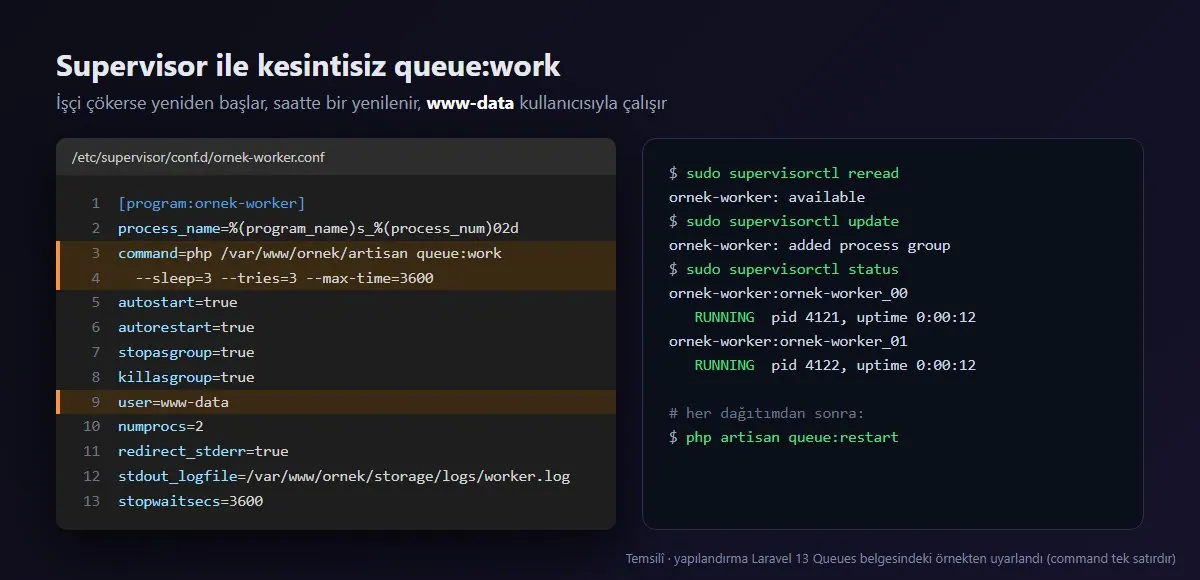Click line number 13 in the gutter
The width and height of the screenshot is (1200, 580).
(x=91, y=501)
